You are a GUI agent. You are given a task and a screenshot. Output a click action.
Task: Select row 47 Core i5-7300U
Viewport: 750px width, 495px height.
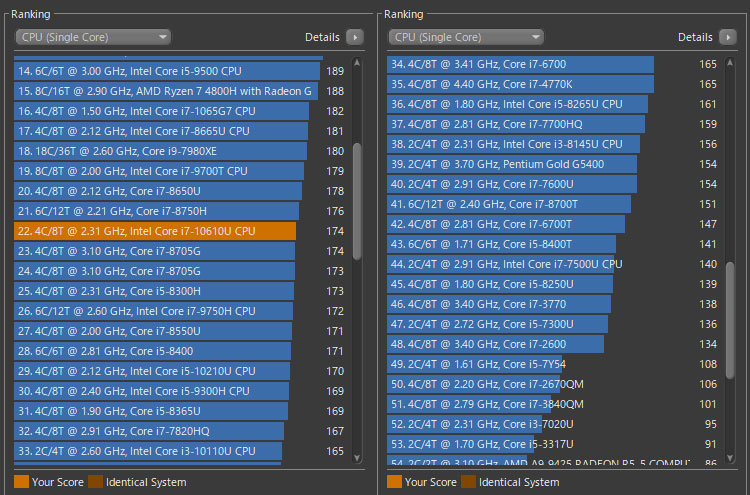coord(552,324)
